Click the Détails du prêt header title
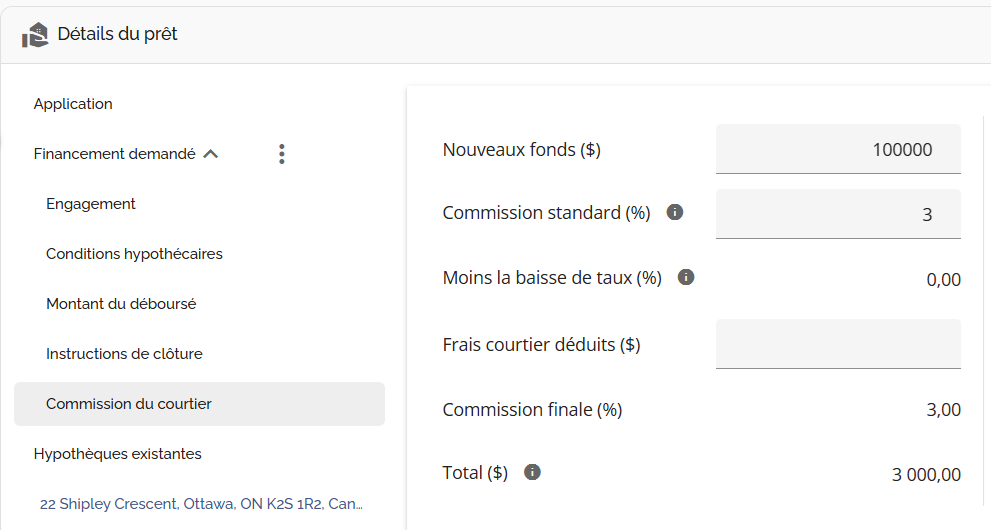This screenshot has height=530, width=991. 118,34
